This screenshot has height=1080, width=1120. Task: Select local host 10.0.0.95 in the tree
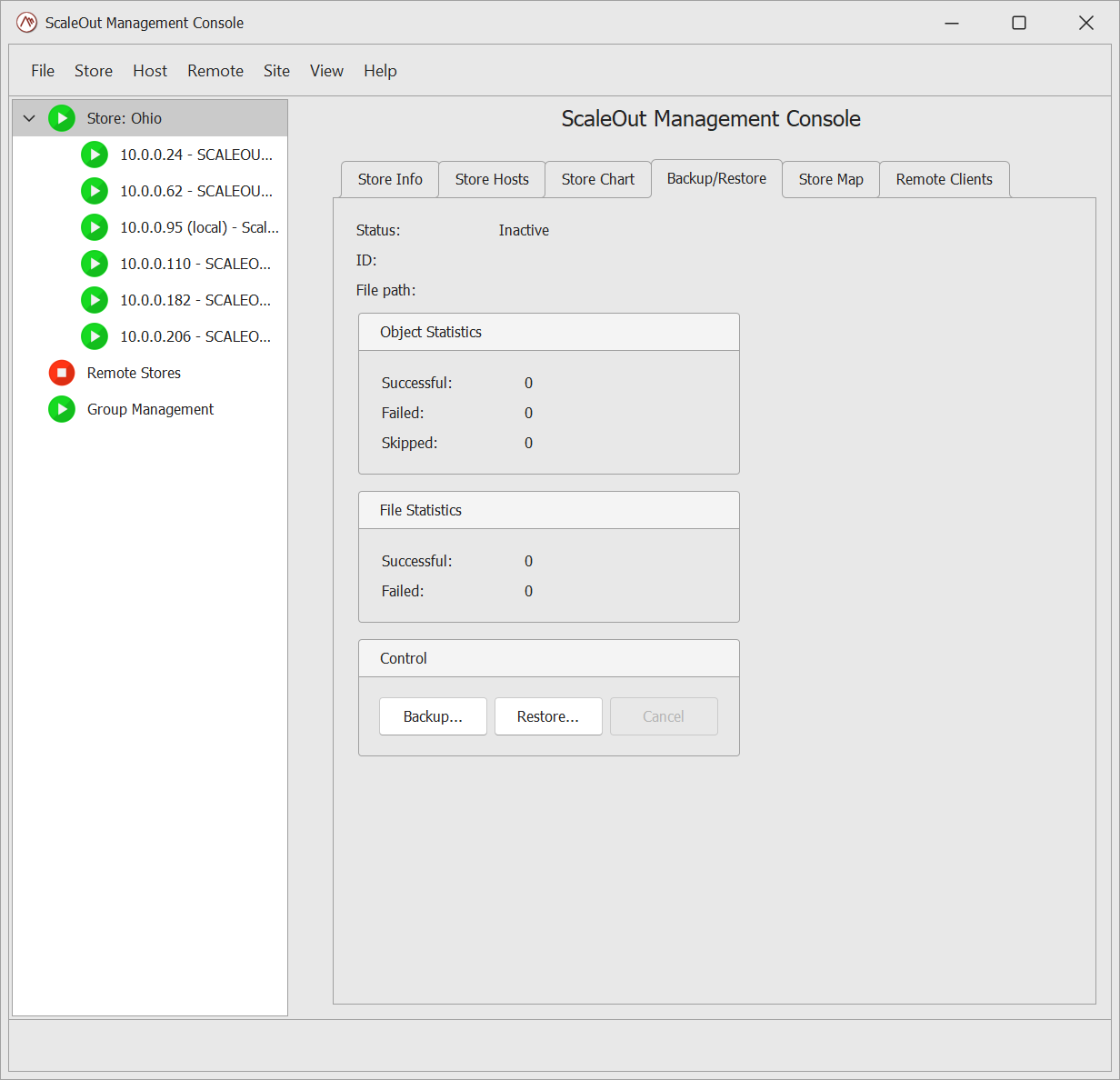pyautogui.click(x=150, y=227)
